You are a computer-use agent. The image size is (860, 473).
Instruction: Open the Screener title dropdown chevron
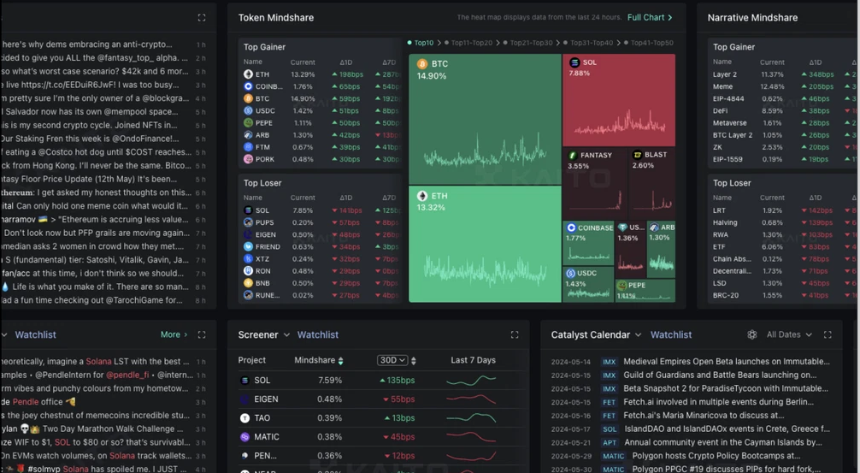pos(286,335)
